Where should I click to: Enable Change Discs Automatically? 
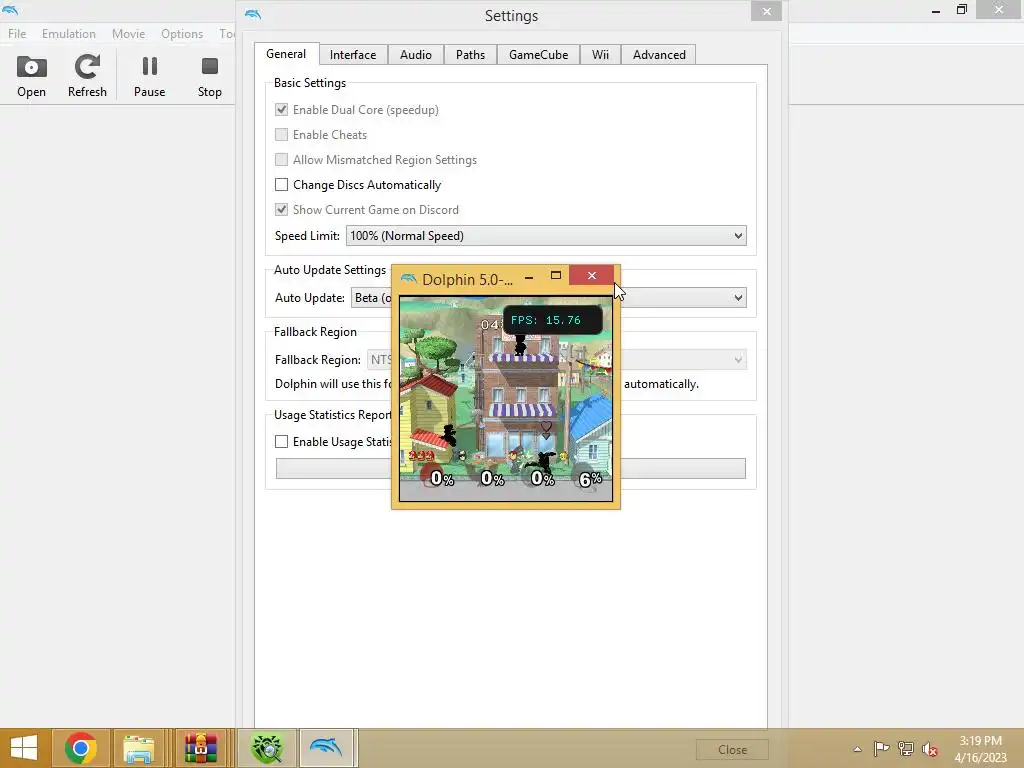pyautogui.click(x=281, y=185)
